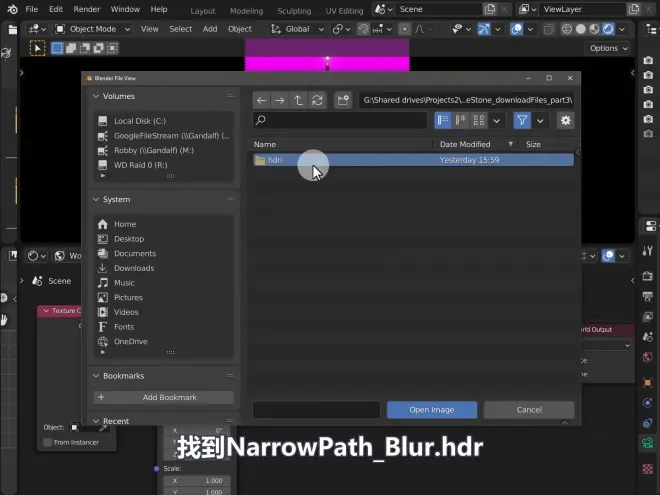
Task: Switch to vertical list display mode
Action: coord(443,120)
